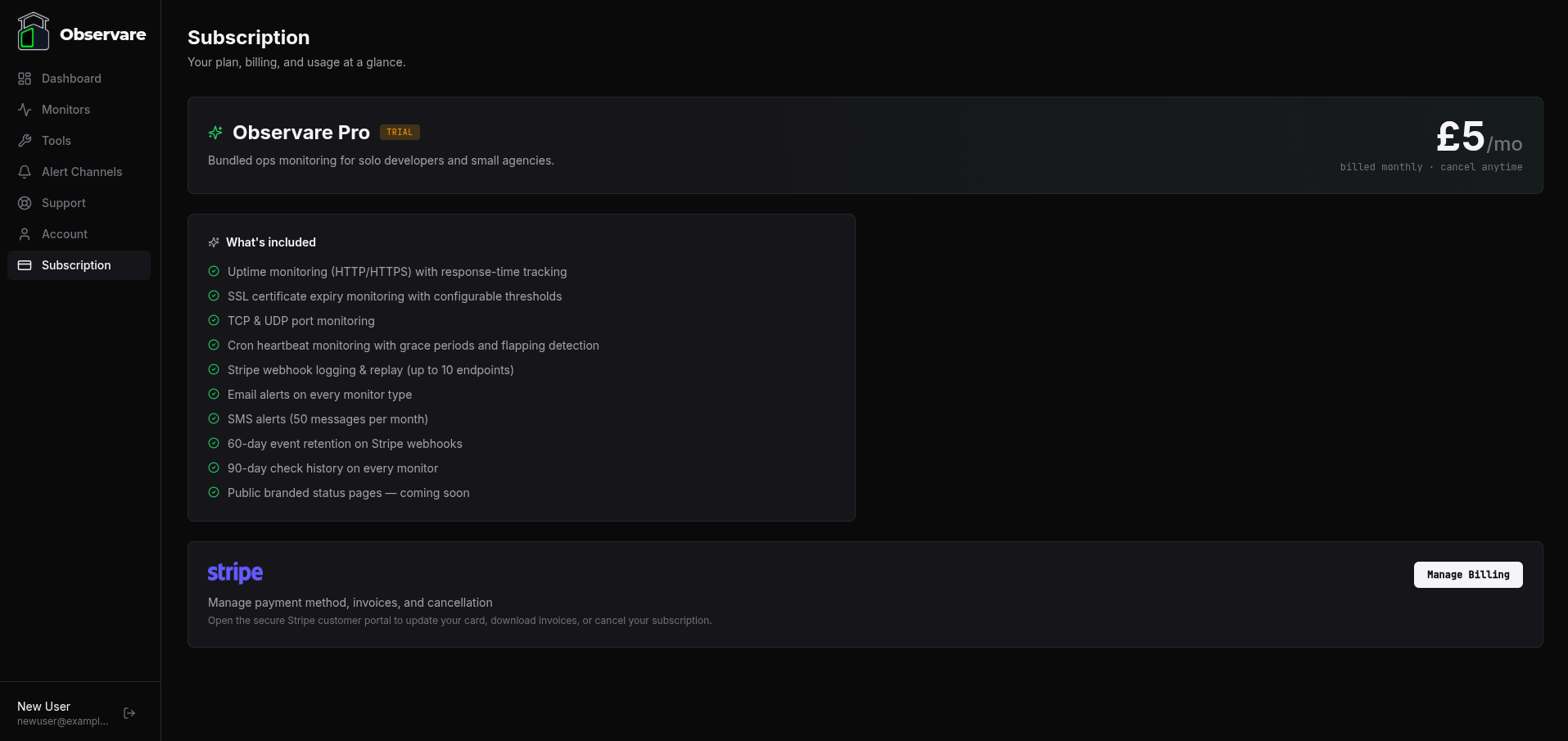Image resolution: width=1568 pixels, height=741 pixels.
Task: Click the What's included heading
Action: [x=271, y=242]
